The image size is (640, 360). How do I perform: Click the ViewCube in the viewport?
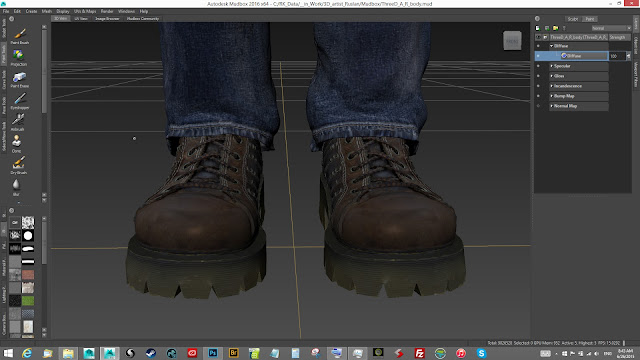click(x=512, y=41)
